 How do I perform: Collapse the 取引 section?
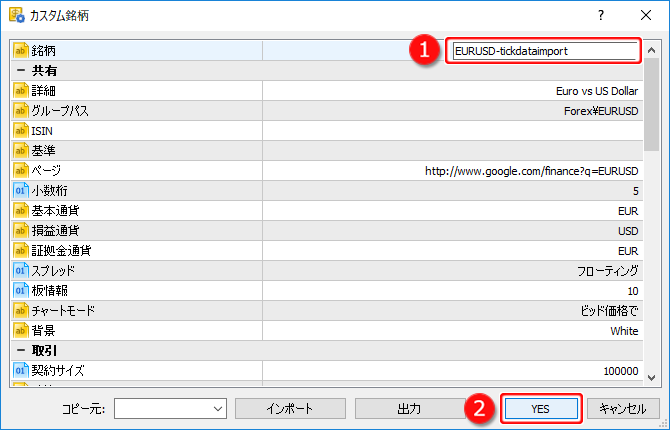(x=20, y=350)
